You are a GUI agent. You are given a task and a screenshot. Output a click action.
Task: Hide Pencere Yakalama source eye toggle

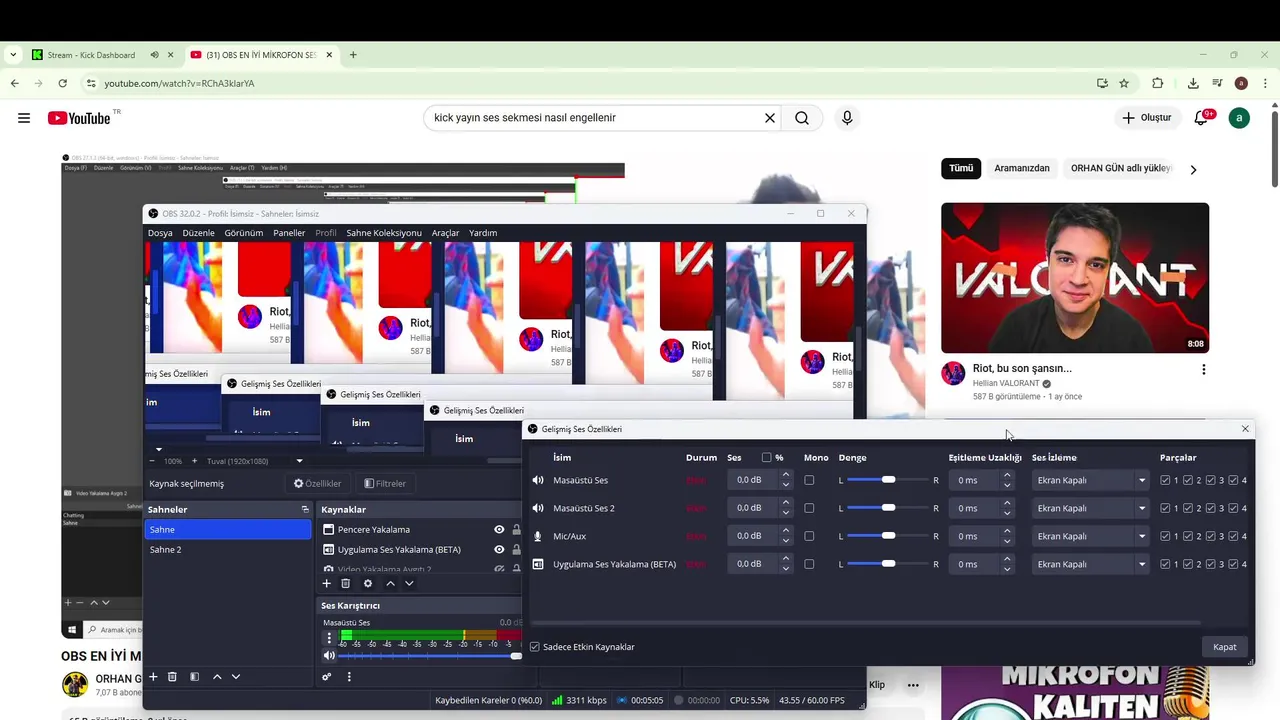tap(499, 530)
